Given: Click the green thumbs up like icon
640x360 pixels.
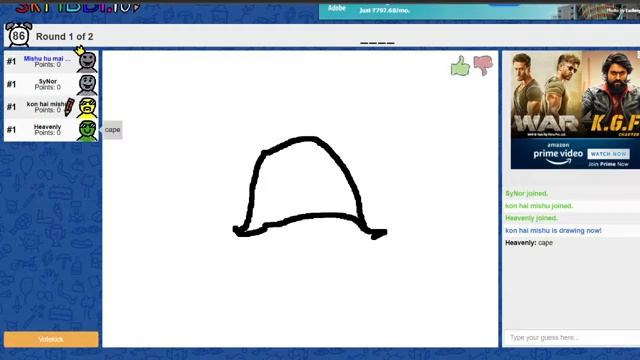Looking at the screenshot, I should (460, 66).
